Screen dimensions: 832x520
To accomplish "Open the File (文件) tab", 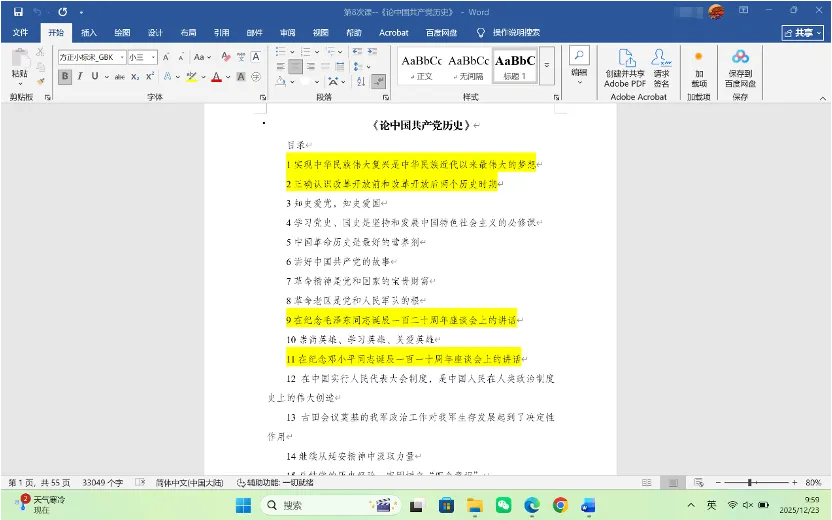I will click(20, 32).
